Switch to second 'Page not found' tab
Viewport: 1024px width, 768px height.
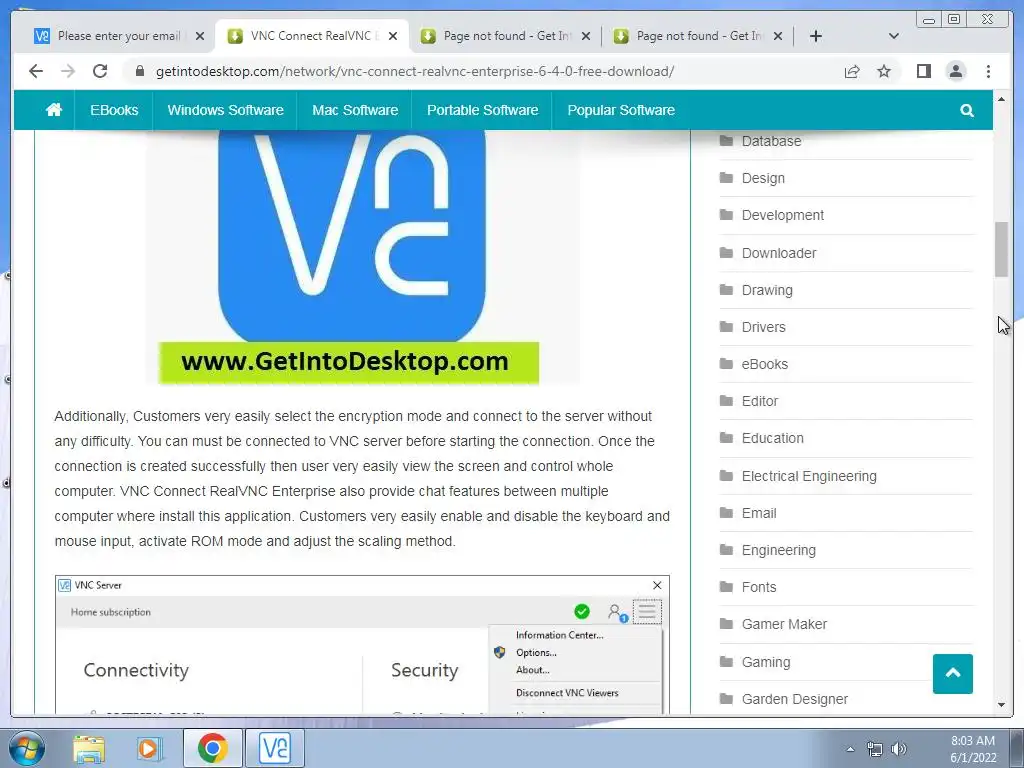pos(699,36)
